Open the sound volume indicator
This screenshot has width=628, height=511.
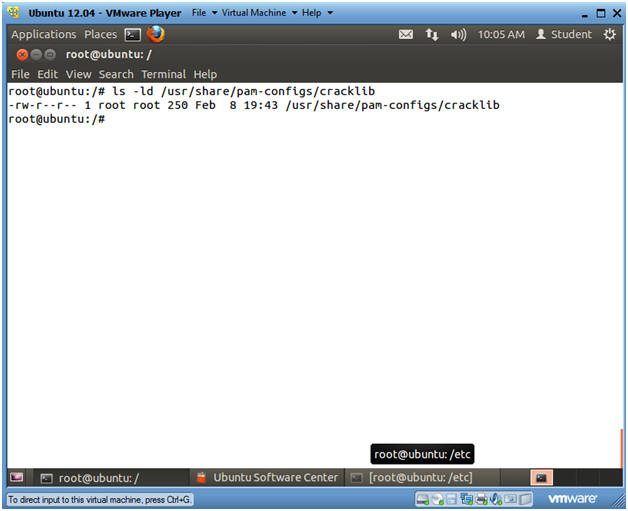pos(458,35)
